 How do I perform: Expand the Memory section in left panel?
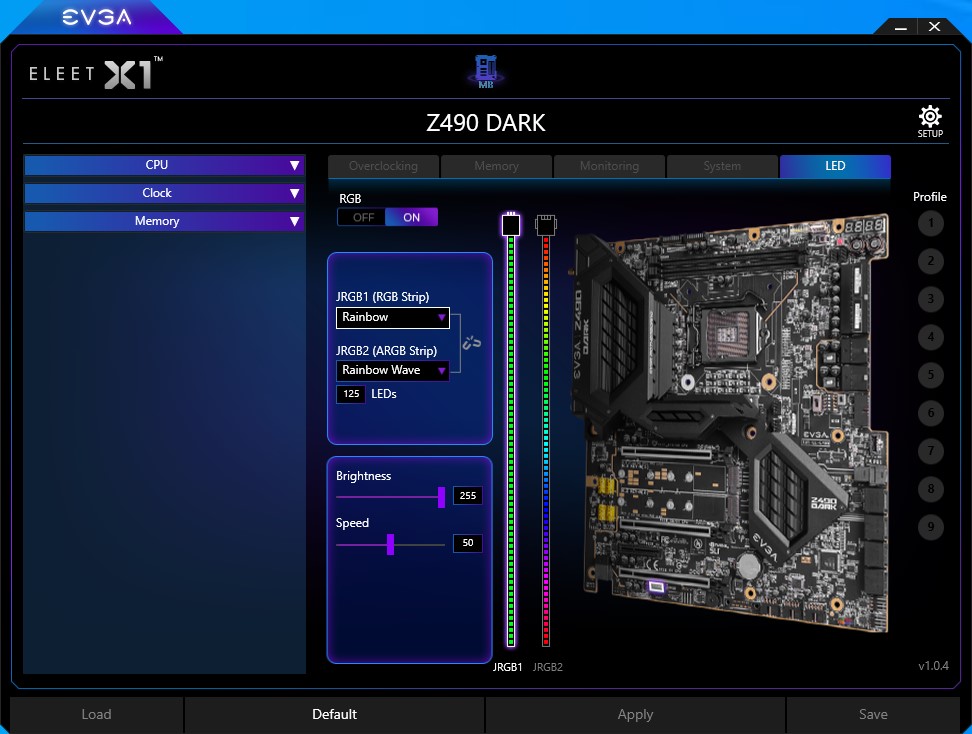(x=164, y=221)
